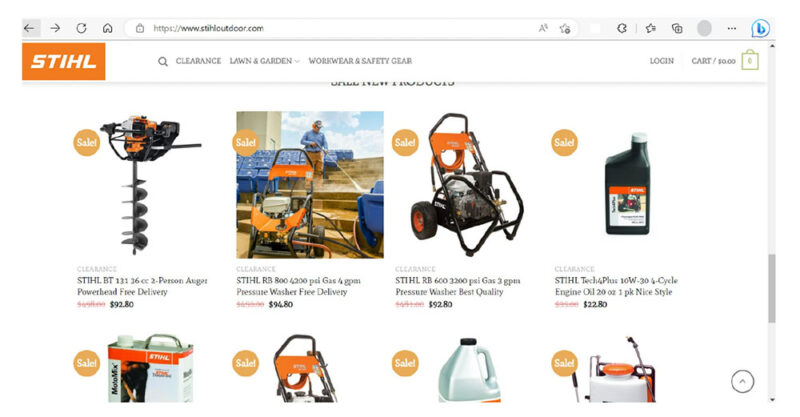Viewport: 800px width, 417px height.
Task: Open STIHL BT 131 Auger product link
Action: [x=142, y=286]
